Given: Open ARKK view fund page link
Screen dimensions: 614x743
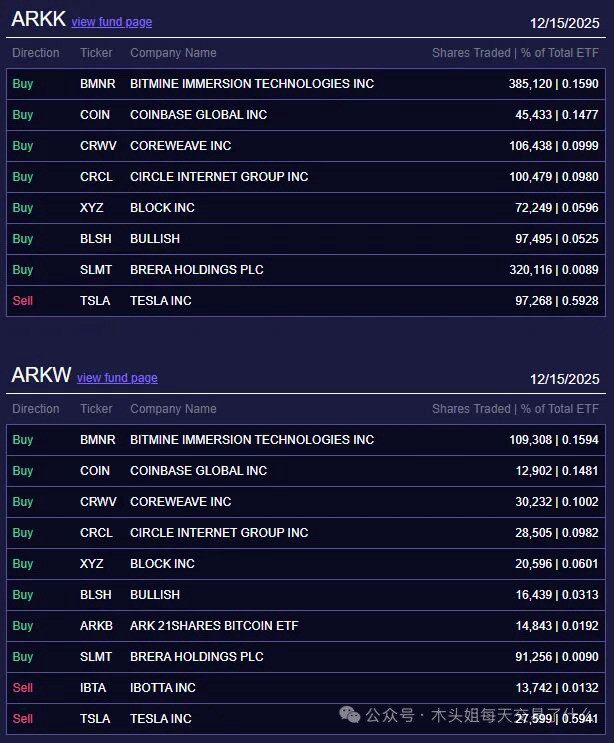Looking at the screenshot, I should coord(112,22).
